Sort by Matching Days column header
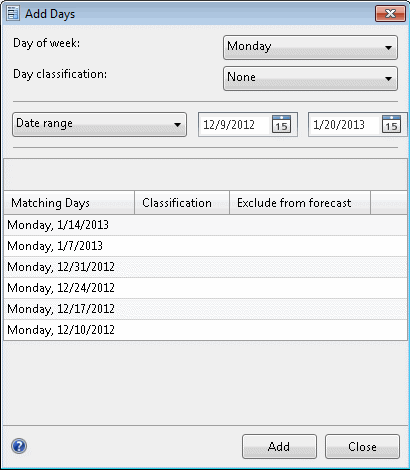Viewport: 410px width, 470px height. coord(69,203)
